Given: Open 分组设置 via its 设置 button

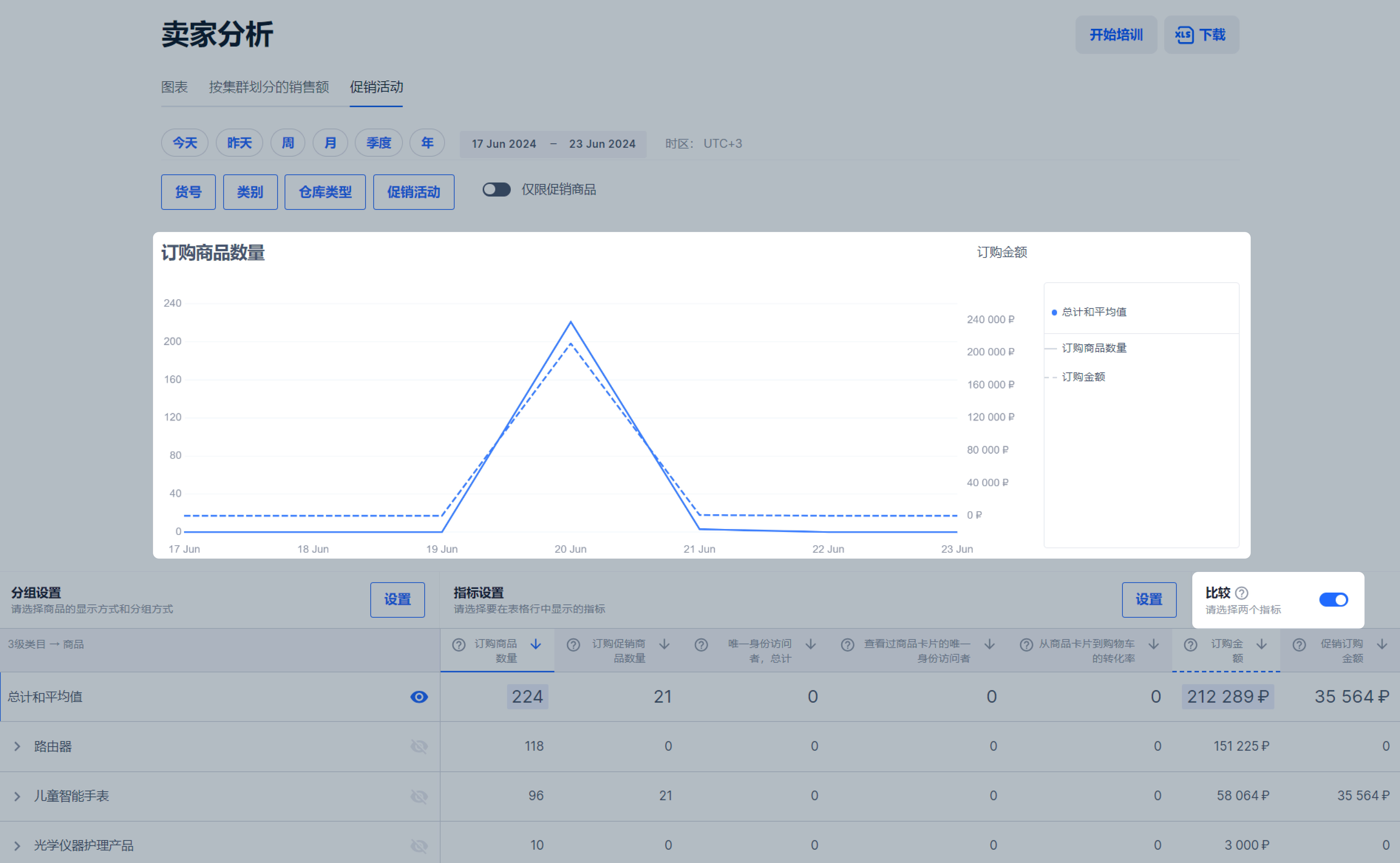Looking at the screenshot, I should tap(397, 600).
